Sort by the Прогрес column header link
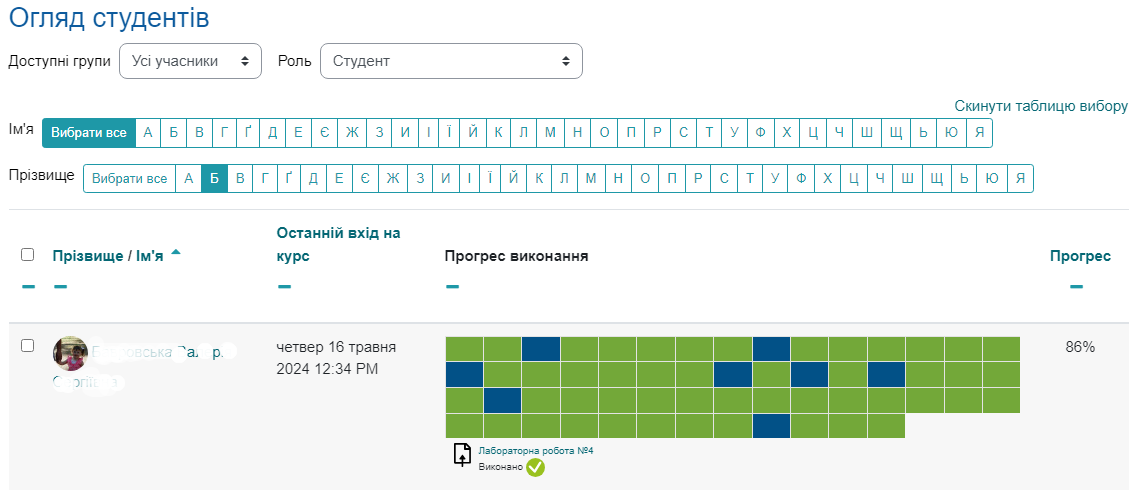The image size is (1131, 490). (x=1080, y=256)
